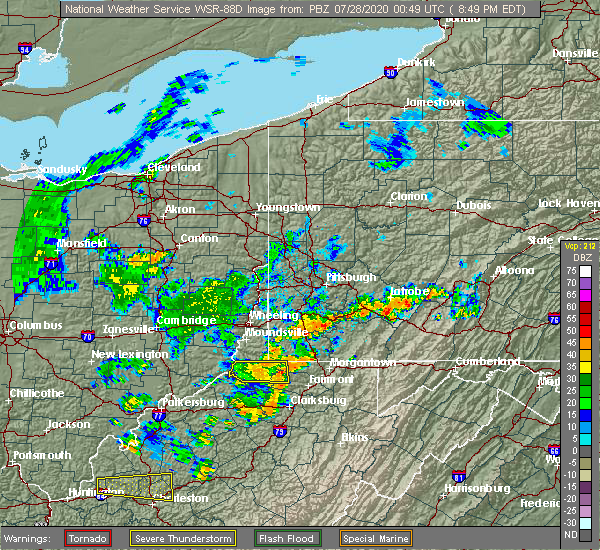The height and width of the screenshot is (550, 600).
Task: Click the Cambridge city label
Action: [x=186, y=320]
